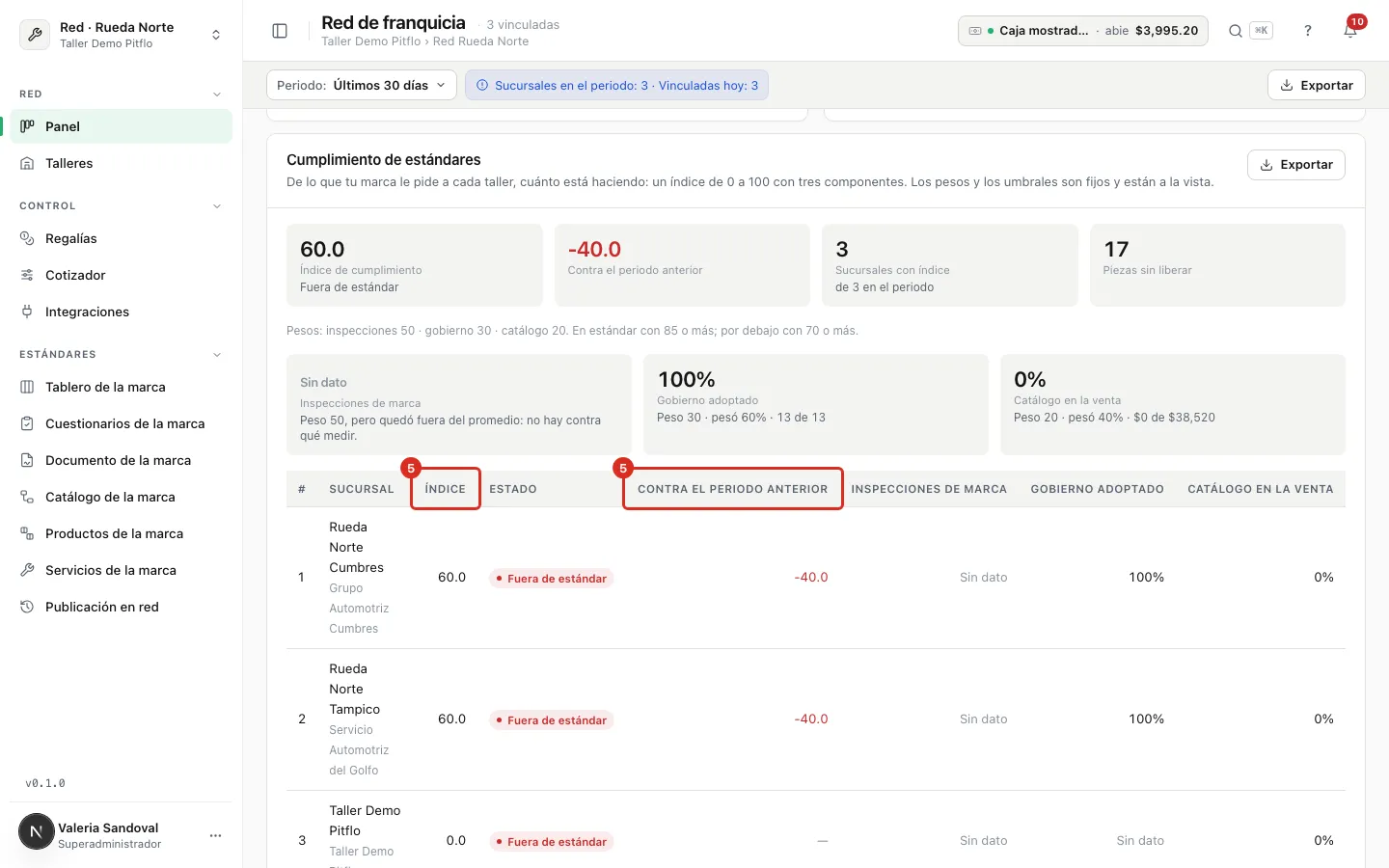Click the Talleres building icon

click(x=27, y=163)
